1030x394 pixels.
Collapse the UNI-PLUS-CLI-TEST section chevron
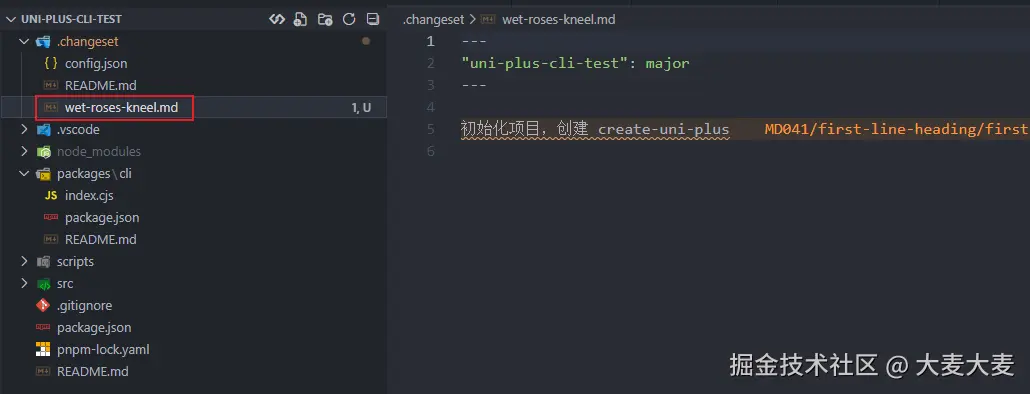click(x=11, y=19)
